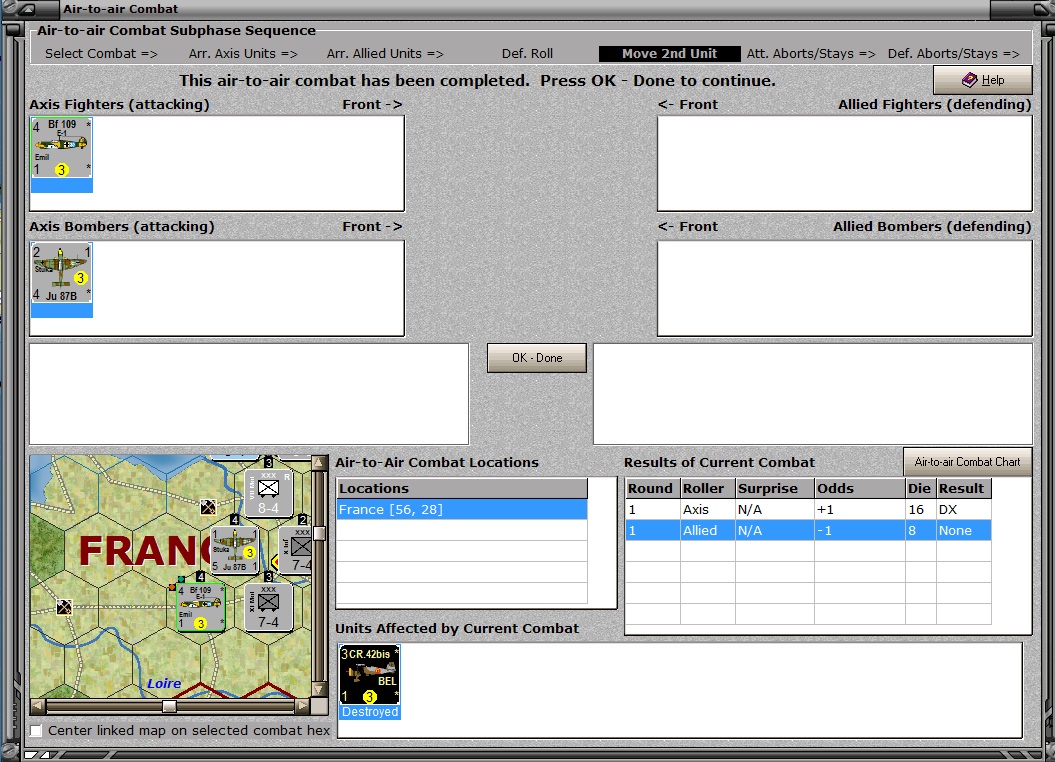Click the Odds column header
This screenshot has width=1055, height=762.
point(859,488)
